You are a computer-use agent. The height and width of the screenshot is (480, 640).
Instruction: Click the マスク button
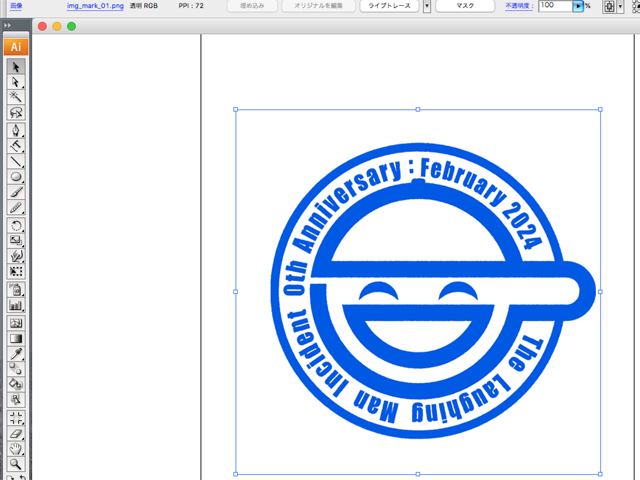coord(465,6)
